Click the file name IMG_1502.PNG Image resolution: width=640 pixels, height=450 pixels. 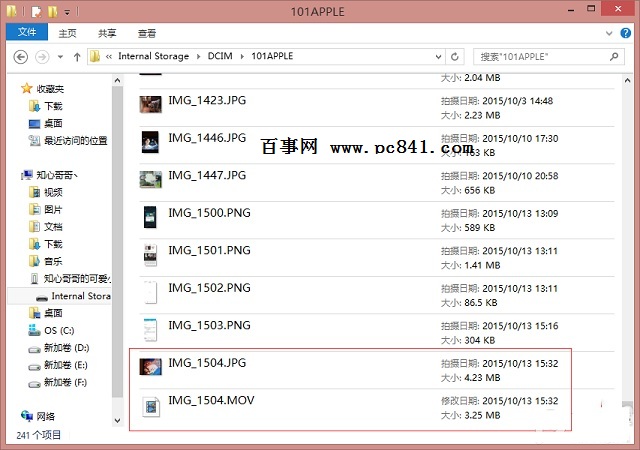point(209,288)
